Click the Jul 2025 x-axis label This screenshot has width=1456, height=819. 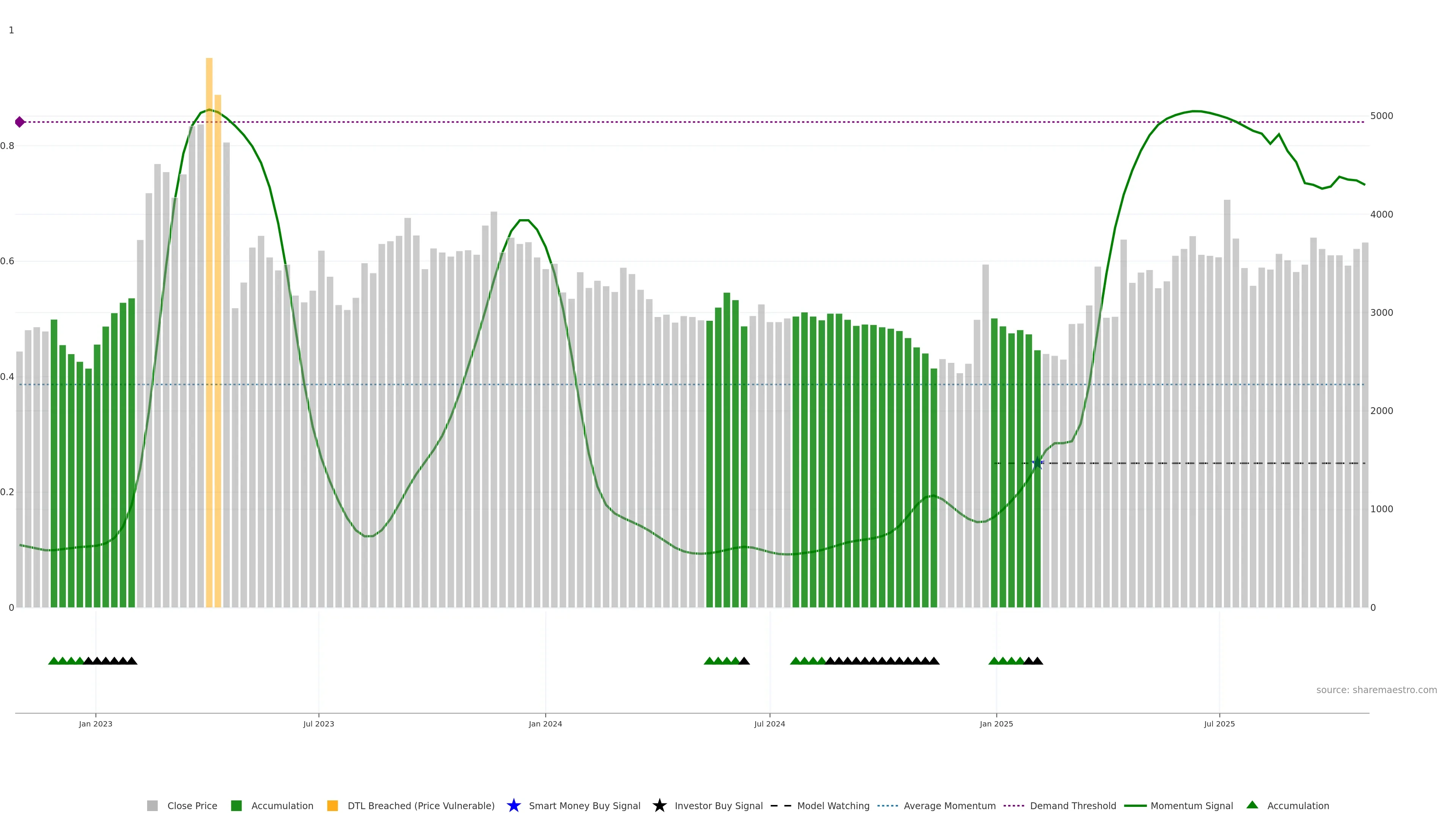(x=1219, y=723)
